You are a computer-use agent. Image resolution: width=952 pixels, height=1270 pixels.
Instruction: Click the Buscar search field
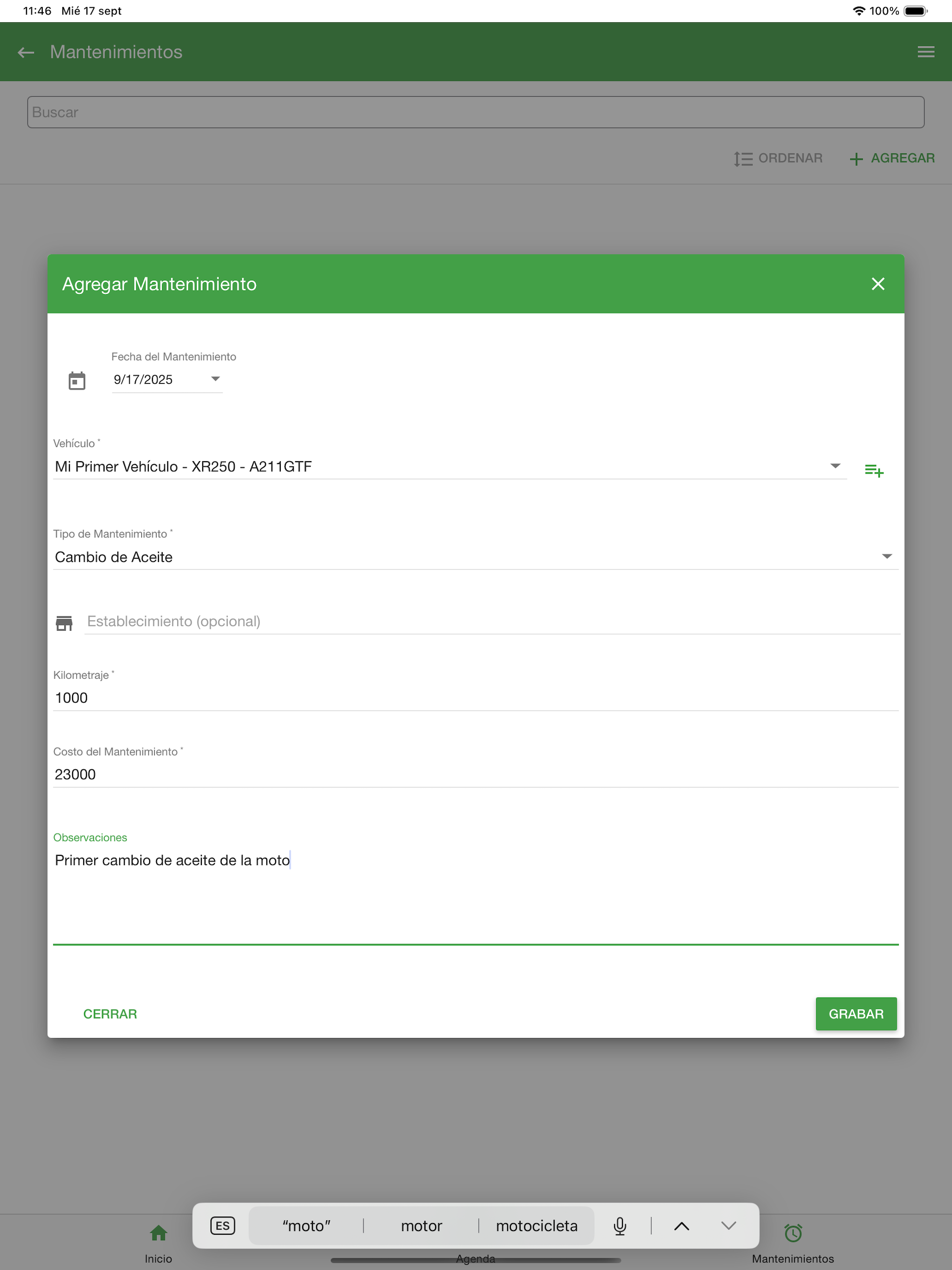pos(476,112)
